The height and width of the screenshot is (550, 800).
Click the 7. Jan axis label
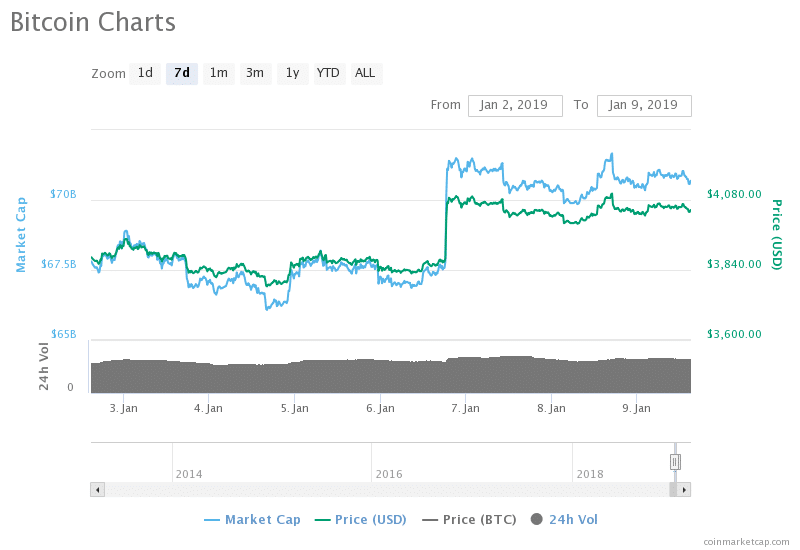coord(465,408)
